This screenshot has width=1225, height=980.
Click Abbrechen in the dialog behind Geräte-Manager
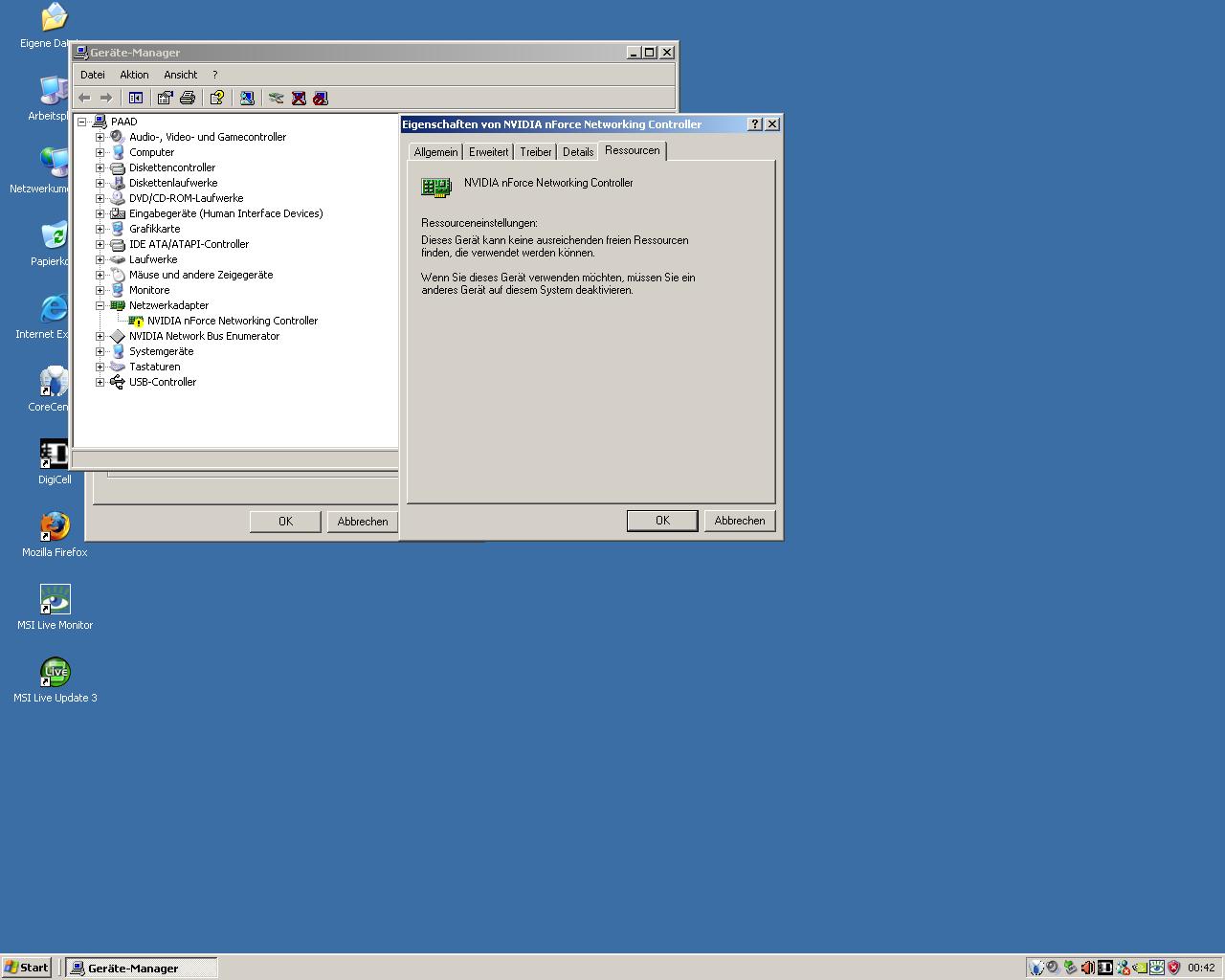tap(363, 522)
